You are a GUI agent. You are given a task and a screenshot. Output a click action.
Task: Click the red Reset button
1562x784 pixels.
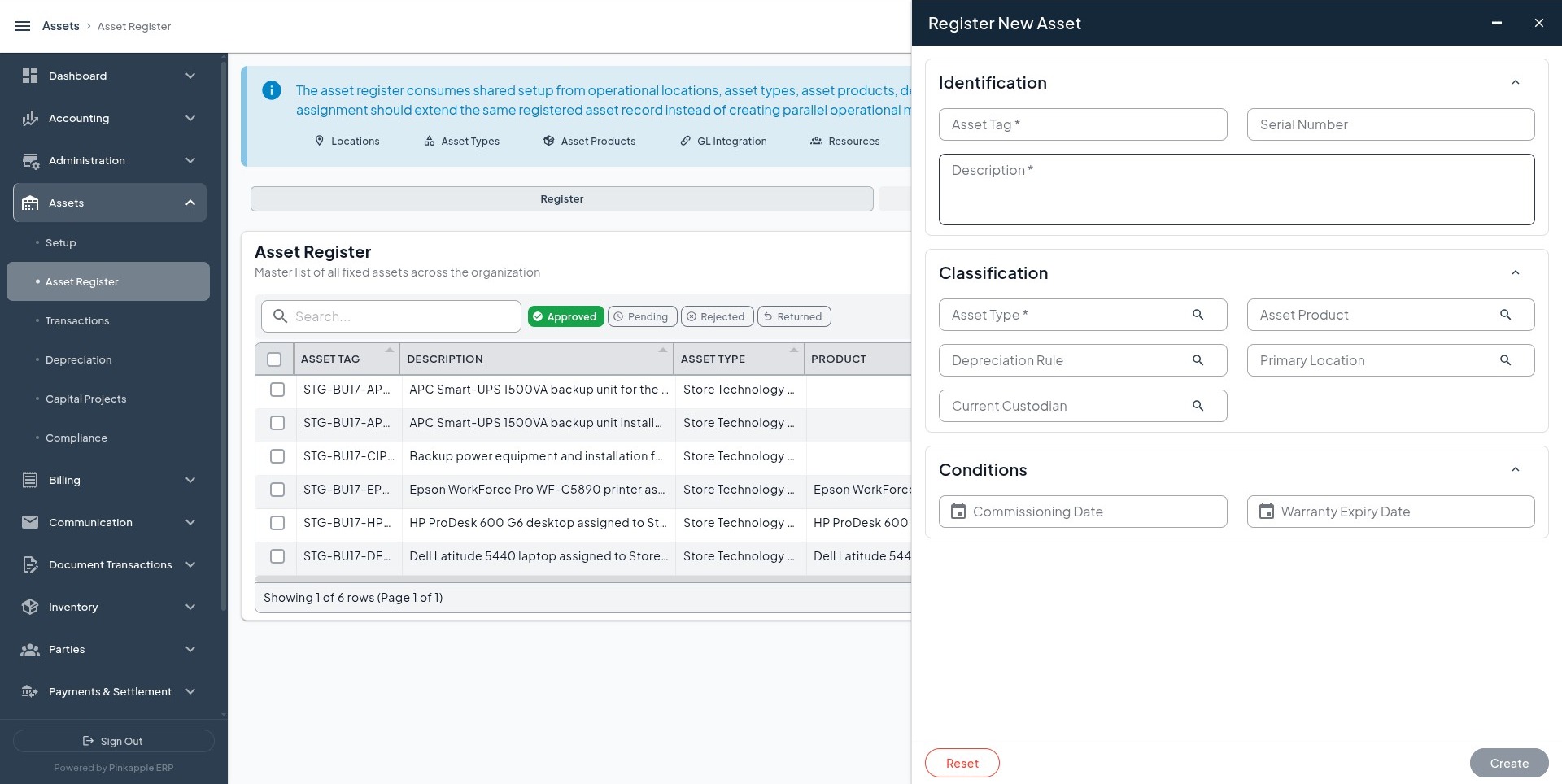[962, 763]
